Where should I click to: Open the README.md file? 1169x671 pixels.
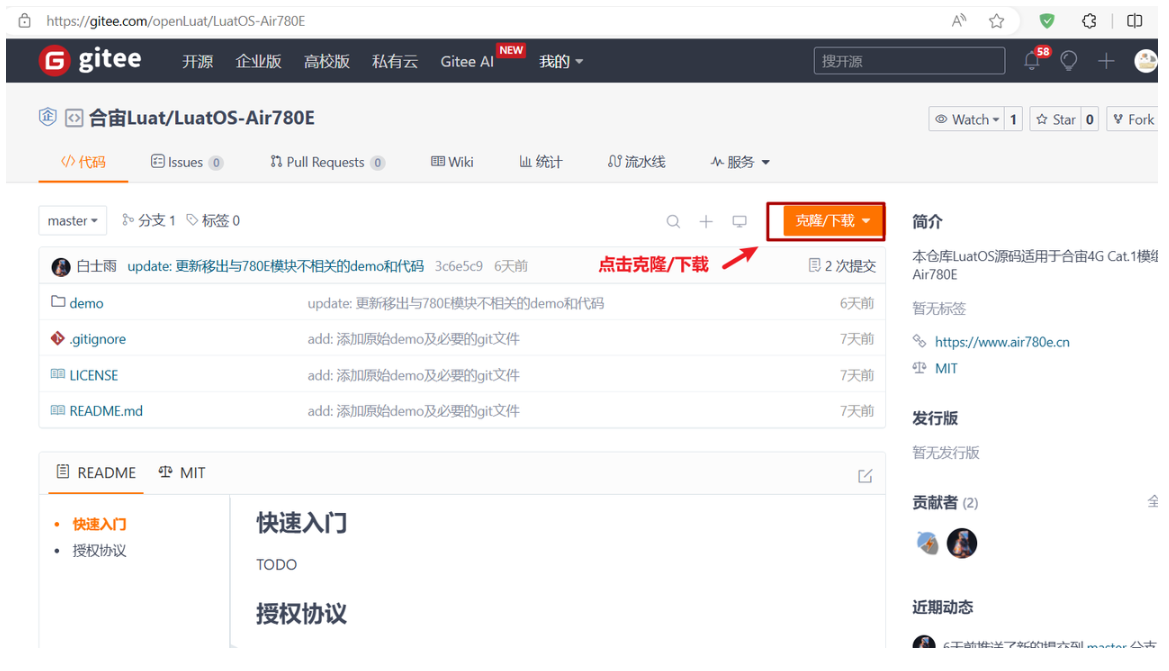coord(106,411)
